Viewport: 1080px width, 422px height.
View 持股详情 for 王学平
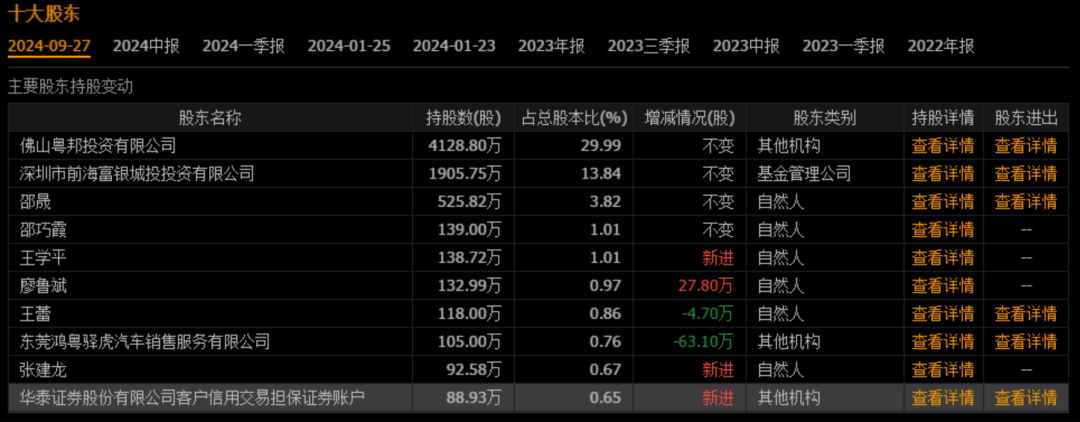click(x=943, y=257)
